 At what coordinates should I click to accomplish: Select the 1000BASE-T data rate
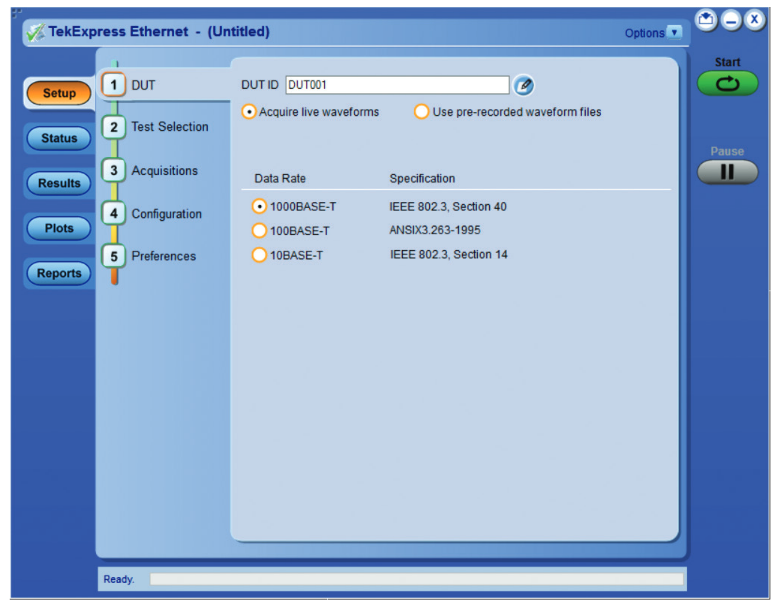point(259,206)
